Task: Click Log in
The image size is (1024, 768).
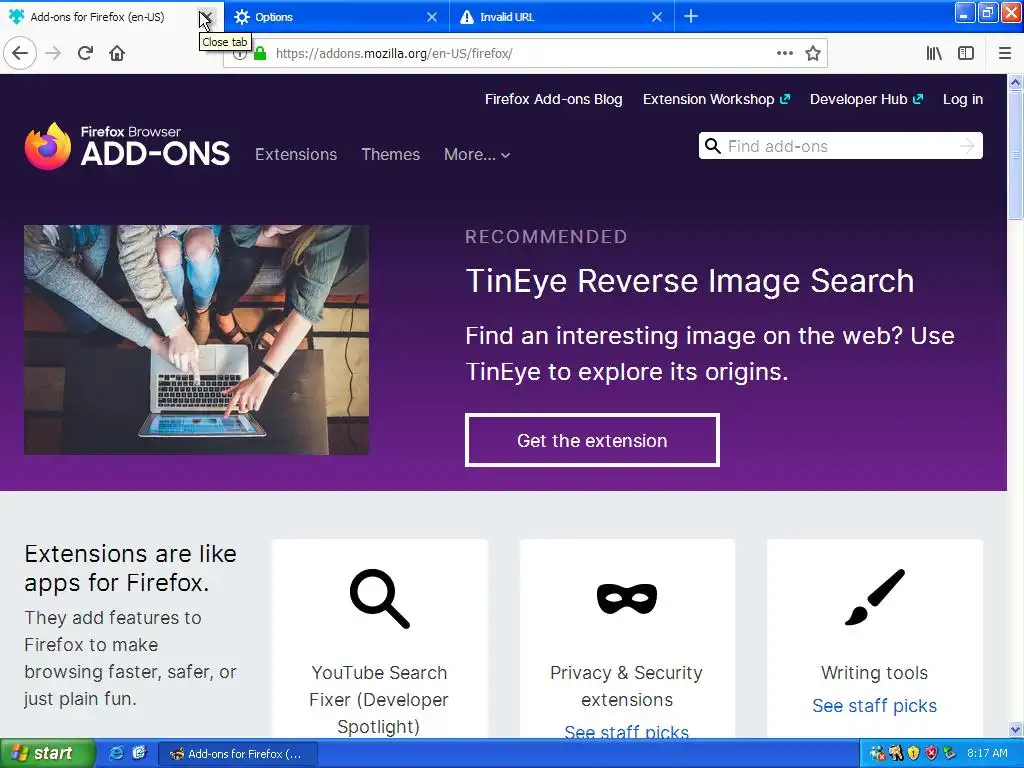Action: click(x=963, y=99)
